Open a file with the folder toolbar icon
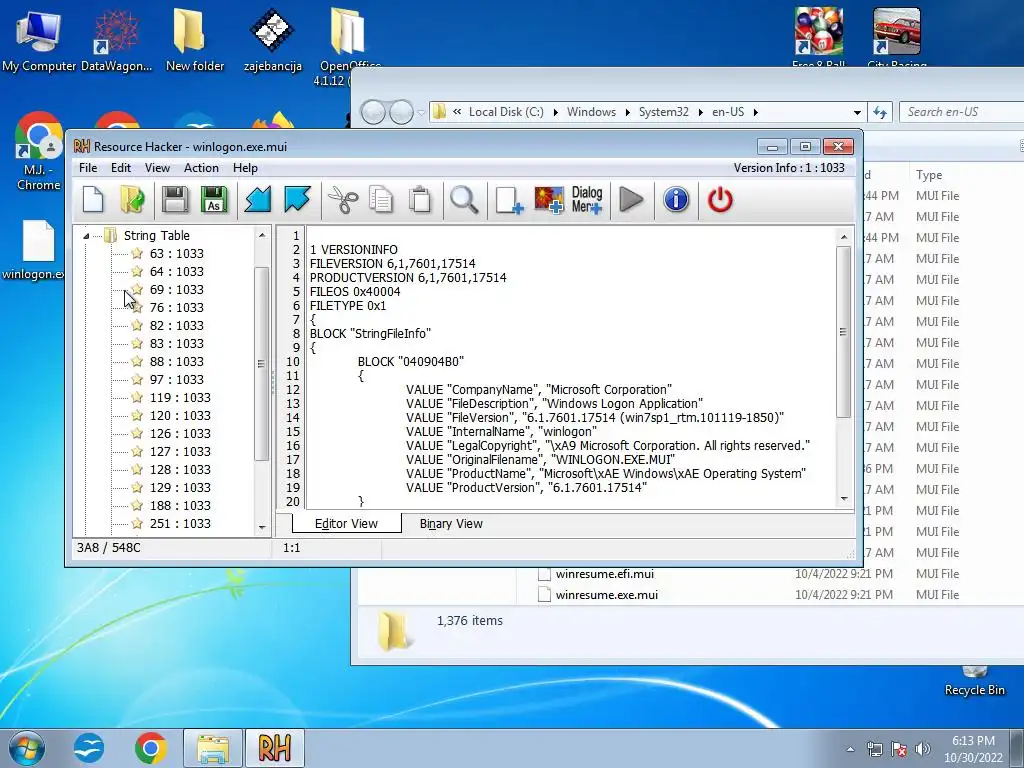 pyautogui.click(x=133, y=199)
